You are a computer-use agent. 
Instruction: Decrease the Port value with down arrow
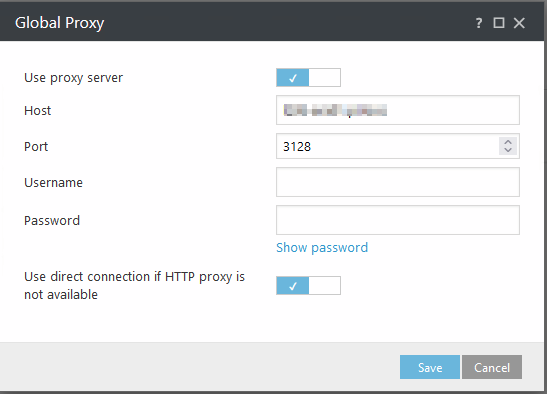click(x=508, y=150)
